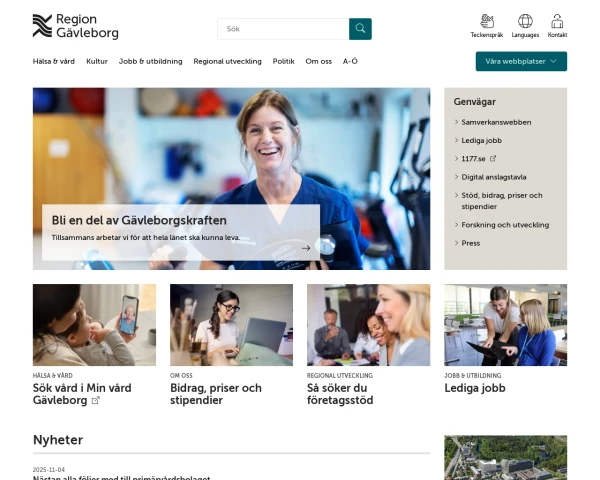Click the magnifying glass search button
The height and width of the screenshot is (480, 600).
[x=360, y=29]
